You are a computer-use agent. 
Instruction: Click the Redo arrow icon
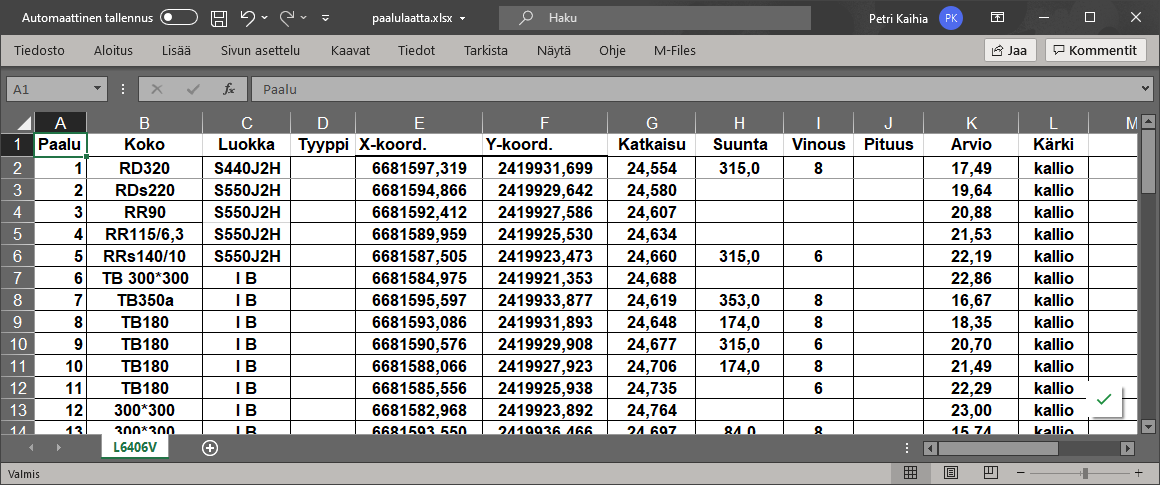[288, 17]
